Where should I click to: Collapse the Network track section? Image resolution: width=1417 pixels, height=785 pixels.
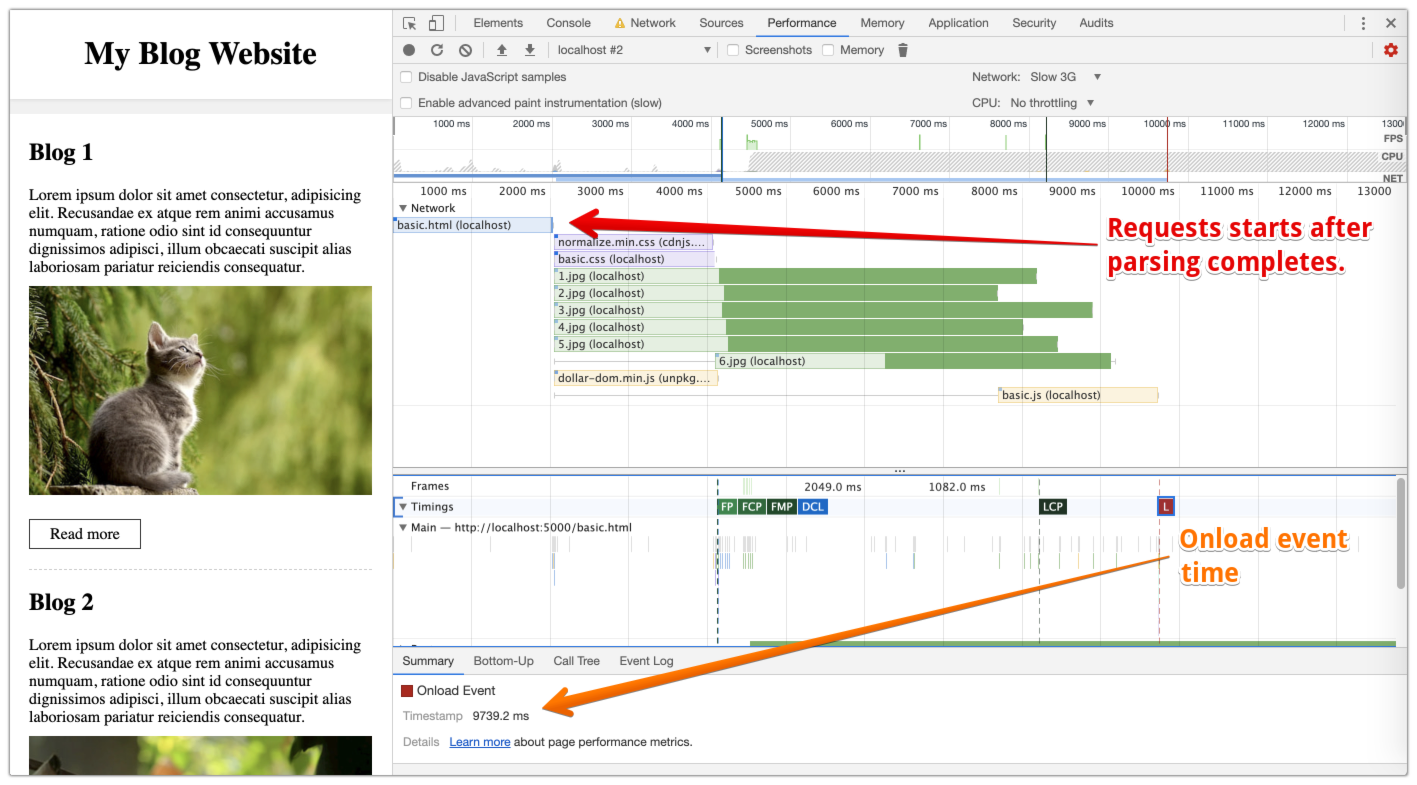(x=403, y=208)
